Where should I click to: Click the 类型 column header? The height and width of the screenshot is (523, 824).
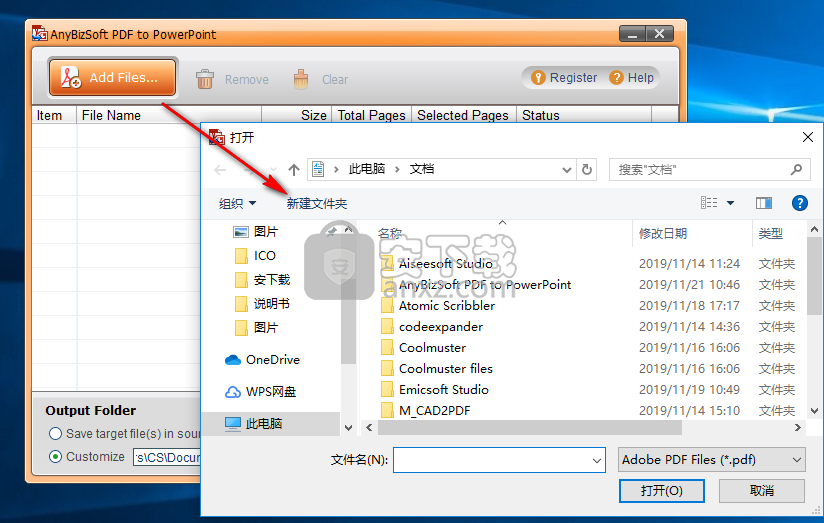click(770, 233)
